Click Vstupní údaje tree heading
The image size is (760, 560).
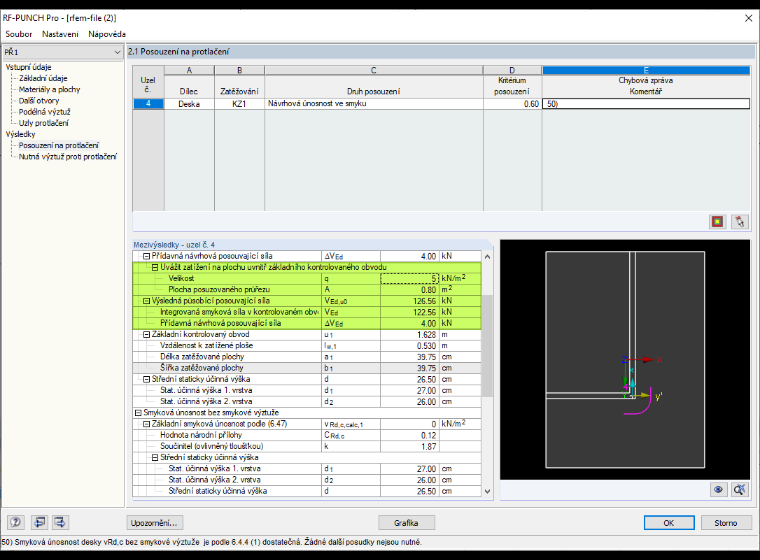[x=28, y=67]
